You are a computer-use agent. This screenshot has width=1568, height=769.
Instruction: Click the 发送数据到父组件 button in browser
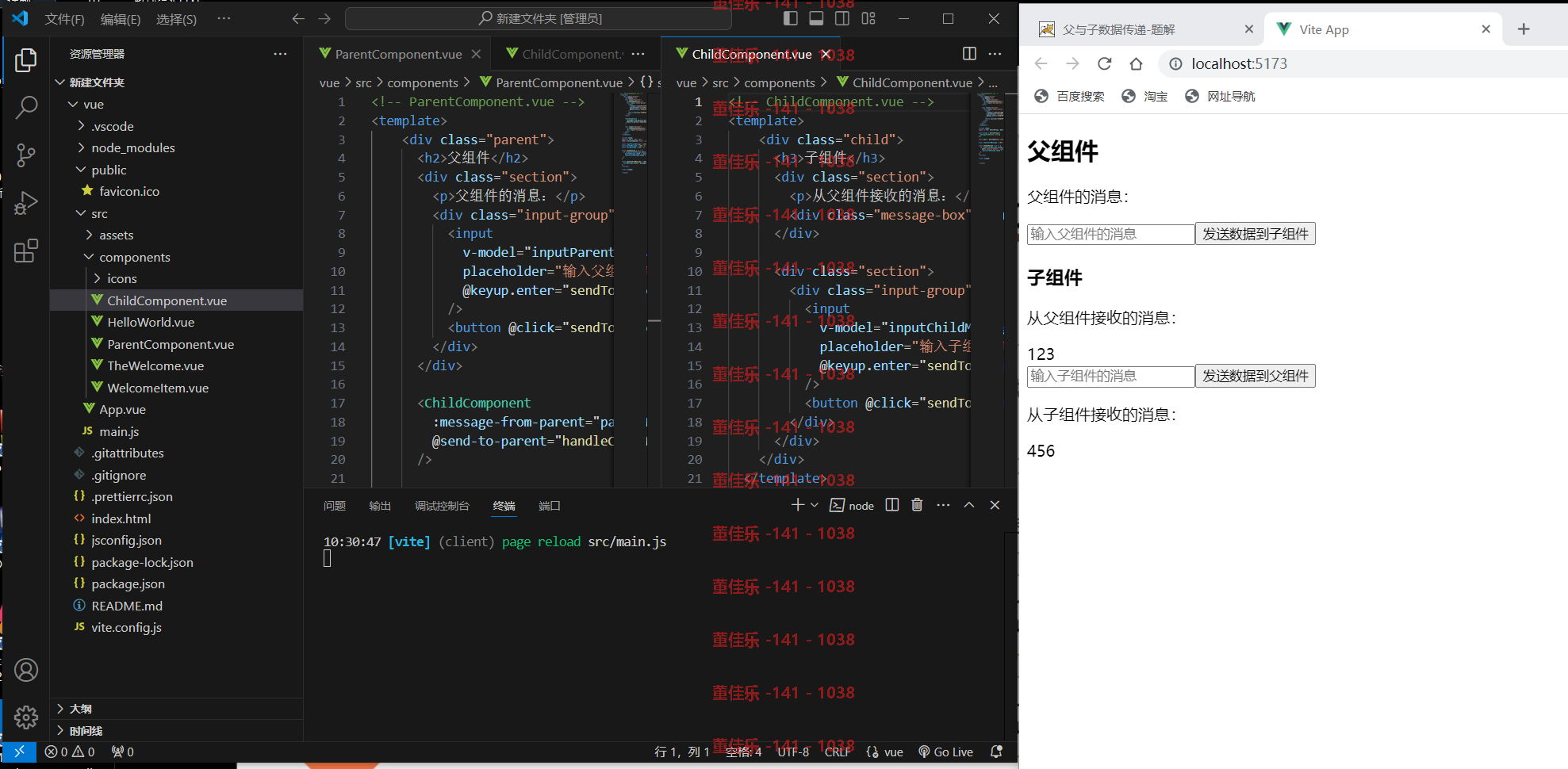pyautogui.click(x=1255, y=376)
